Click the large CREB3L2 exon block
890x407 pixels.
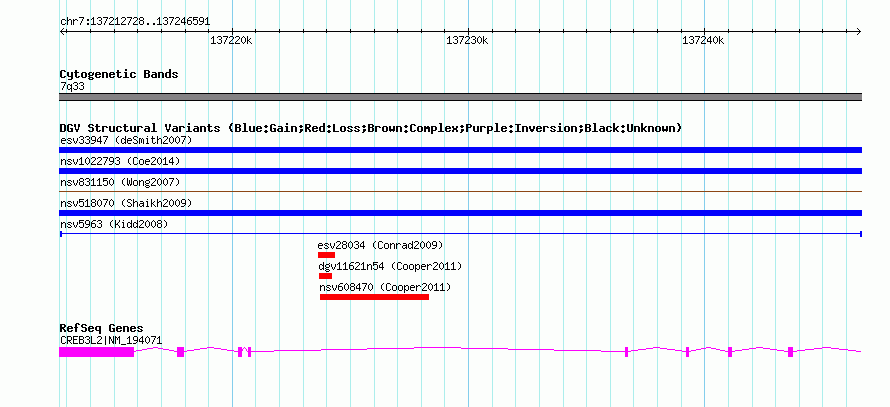click(96, 352)
